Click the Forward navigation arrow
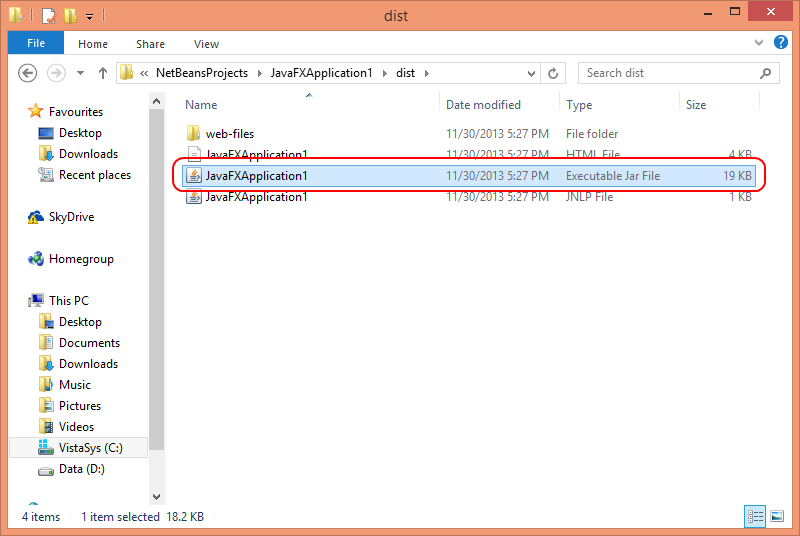Screen dimensions: 800x536 (x=56, y=73)
